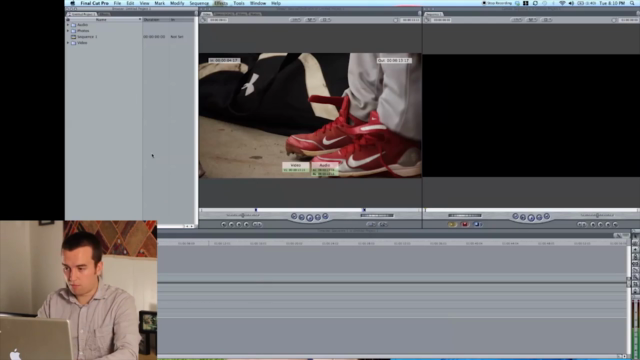Click the Viewer Add Marker button
Image resolution: width=640 pixels, height=360 pixels.
(246, 224)
